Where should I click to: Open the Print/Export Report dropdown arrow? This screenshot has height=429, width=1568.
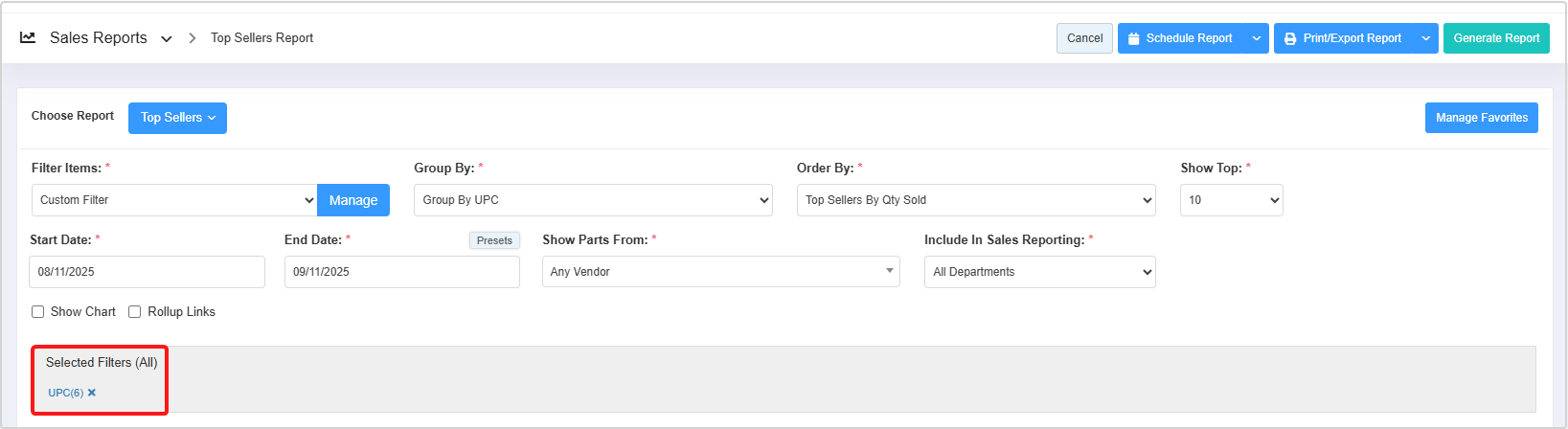click(x=1426, y=38)
